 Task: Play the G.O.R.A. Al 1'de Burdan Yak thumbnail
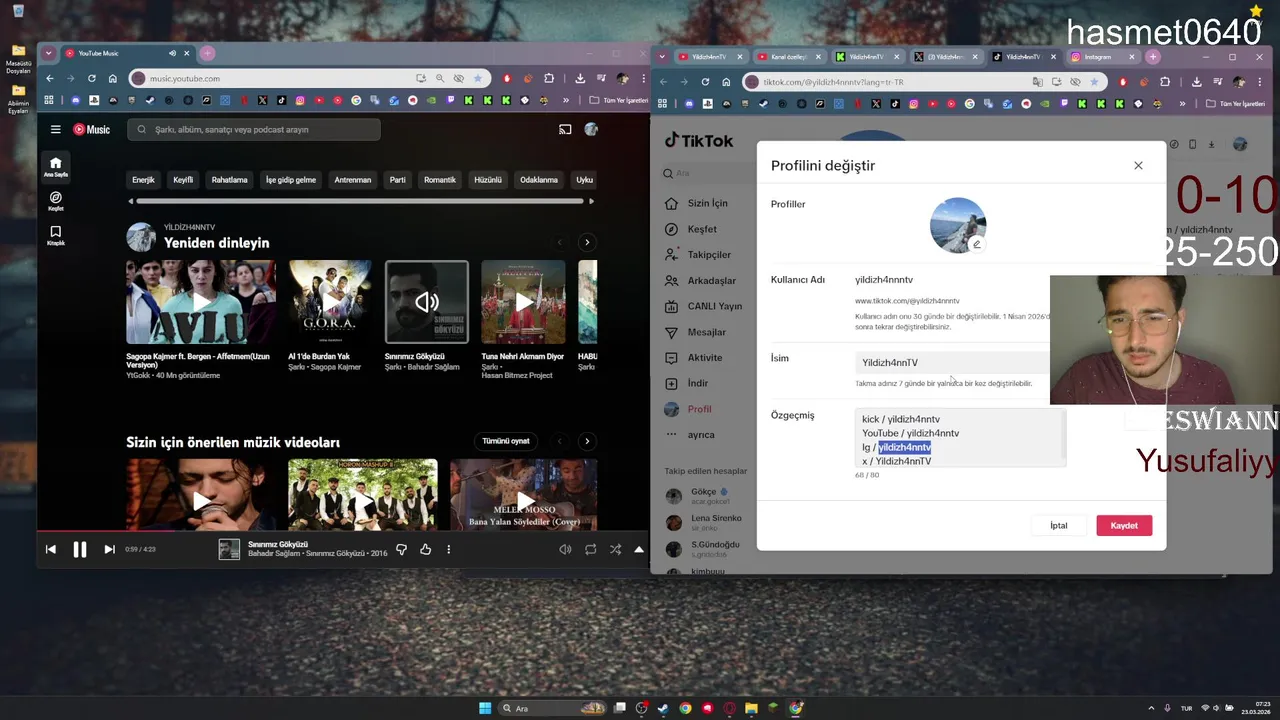click(330, 302)
